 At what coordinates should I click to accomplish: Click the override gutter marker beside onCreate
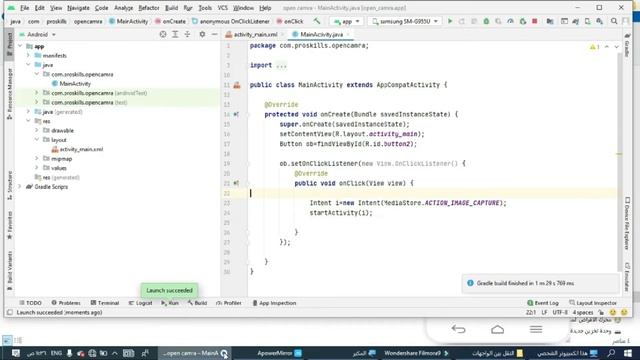(236, 115)
